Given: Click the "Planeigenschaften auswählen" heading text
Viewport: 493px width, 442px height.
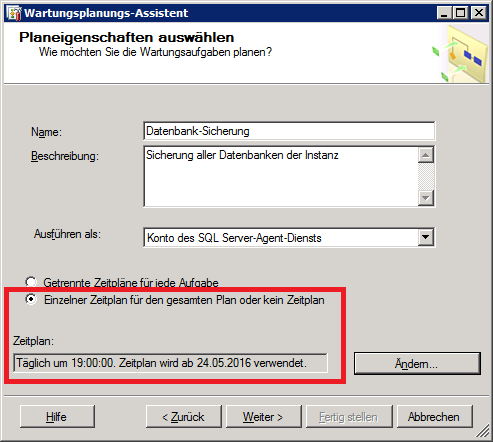Looking at the screenshot, I should pyautogui.click(x=127, y=37).
